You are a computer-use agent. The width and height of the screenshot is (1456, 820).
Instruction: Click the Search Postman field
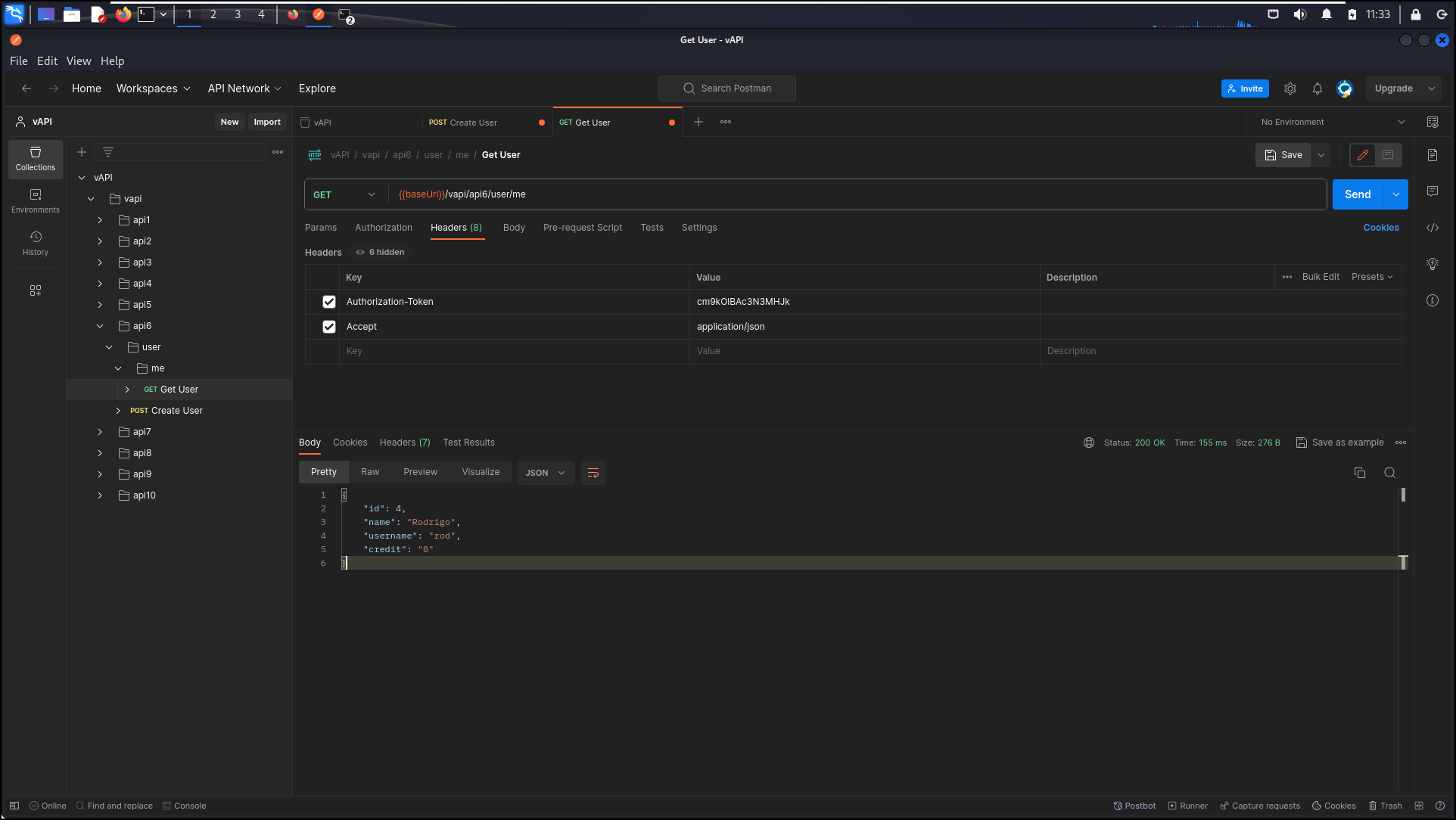(727, 89)
